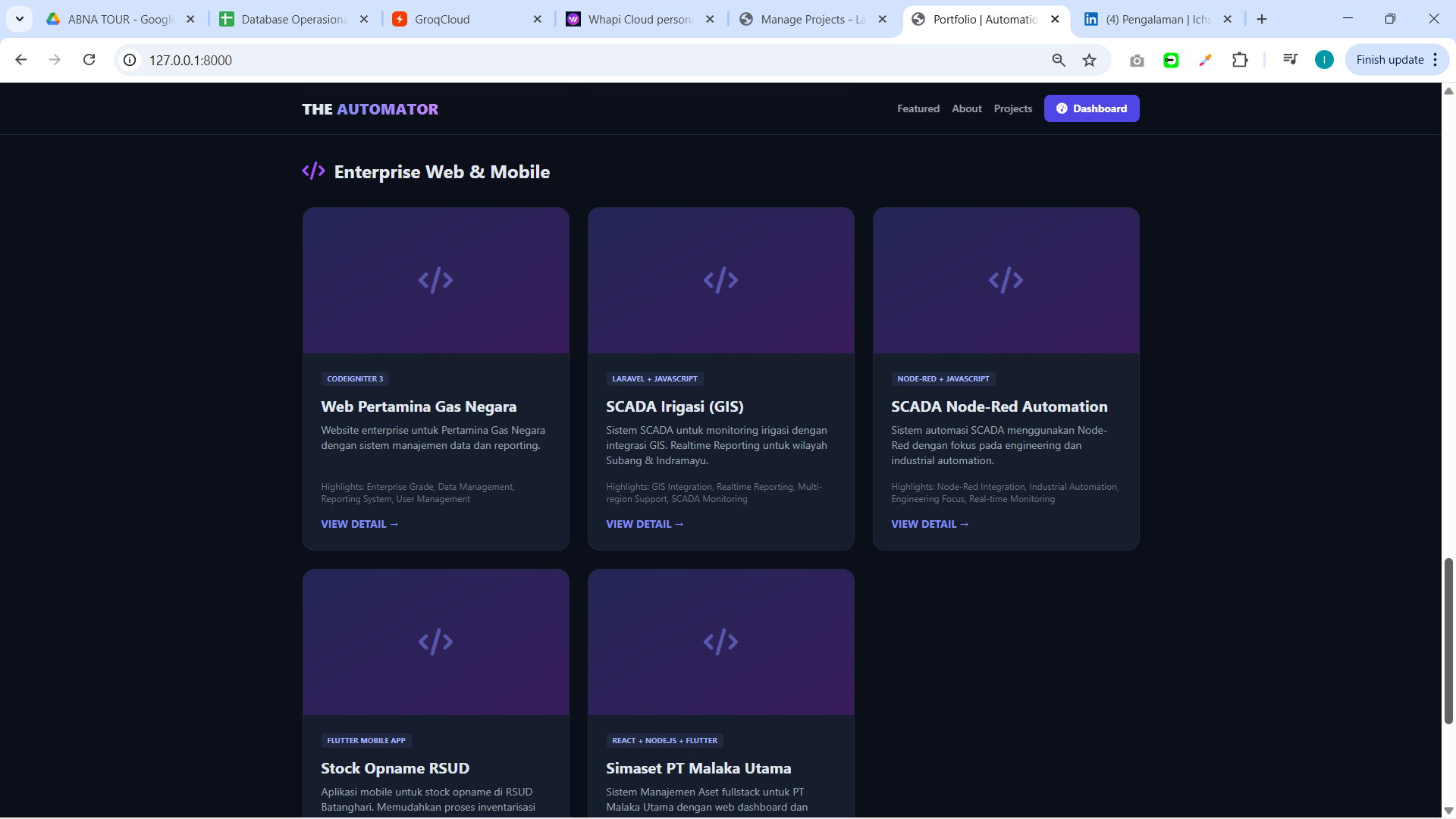Click the color picker pen extension icon
Viewport: 1456px width, 819px height.
(1205, 60)
